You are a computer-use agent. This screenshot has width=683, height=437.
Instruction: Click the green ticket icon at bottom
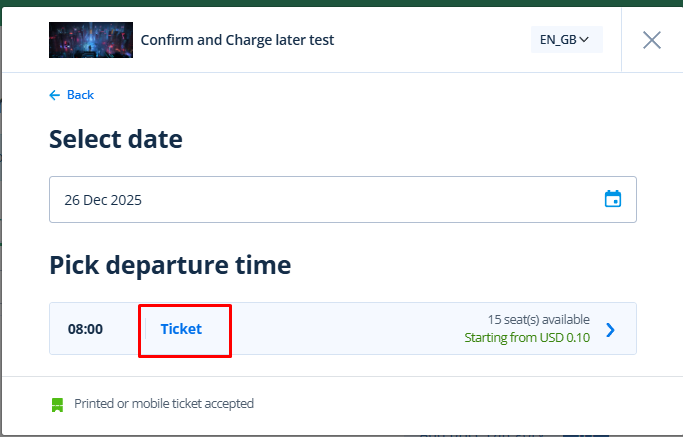tap(57, 404)
